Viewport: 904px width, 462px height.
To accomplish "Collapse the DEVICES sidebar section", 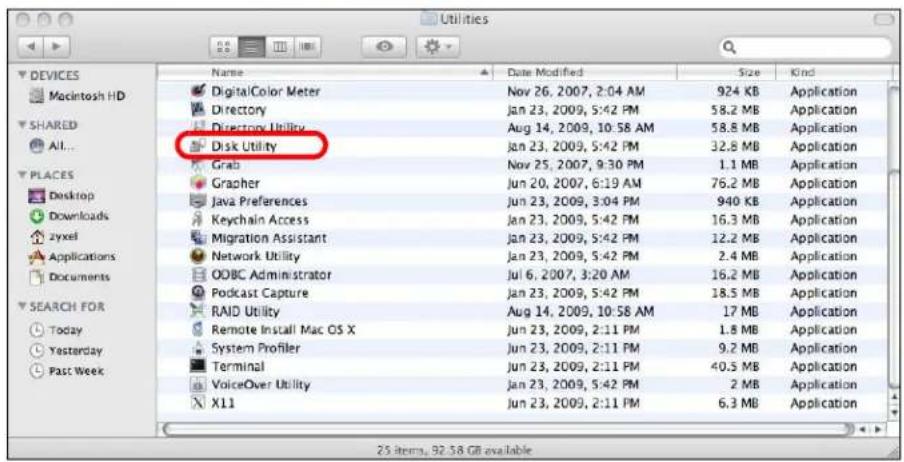I will click(22, 76).
